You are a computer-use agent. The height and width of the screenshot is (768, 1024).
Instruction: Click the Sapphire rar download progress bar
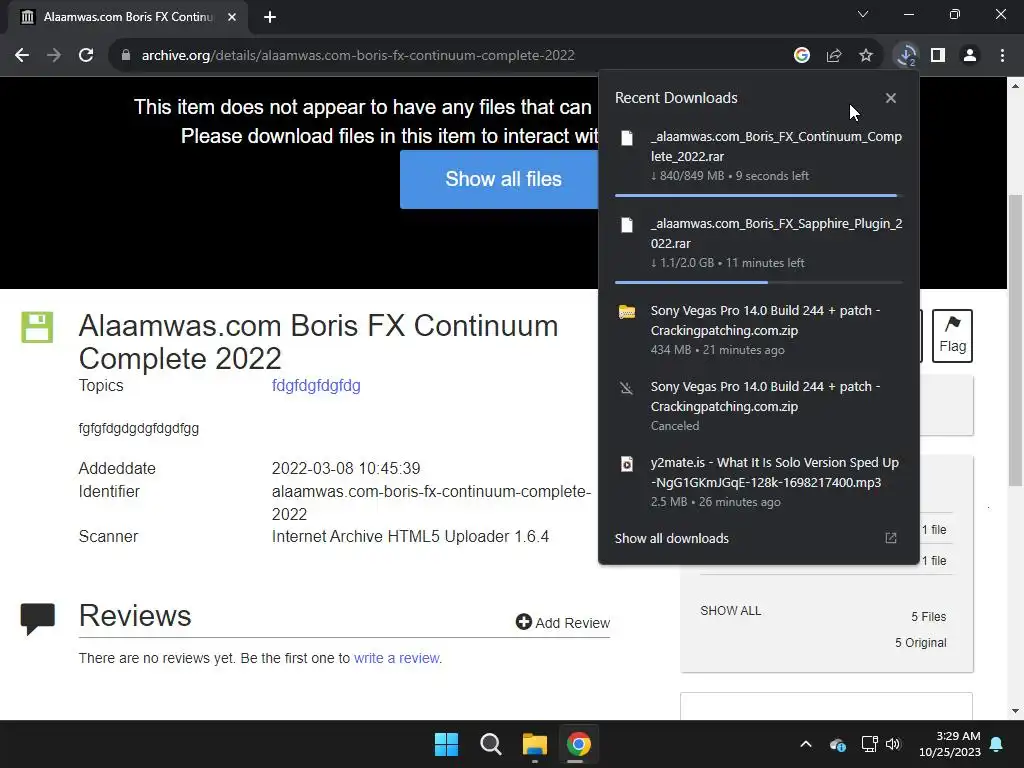758,282
